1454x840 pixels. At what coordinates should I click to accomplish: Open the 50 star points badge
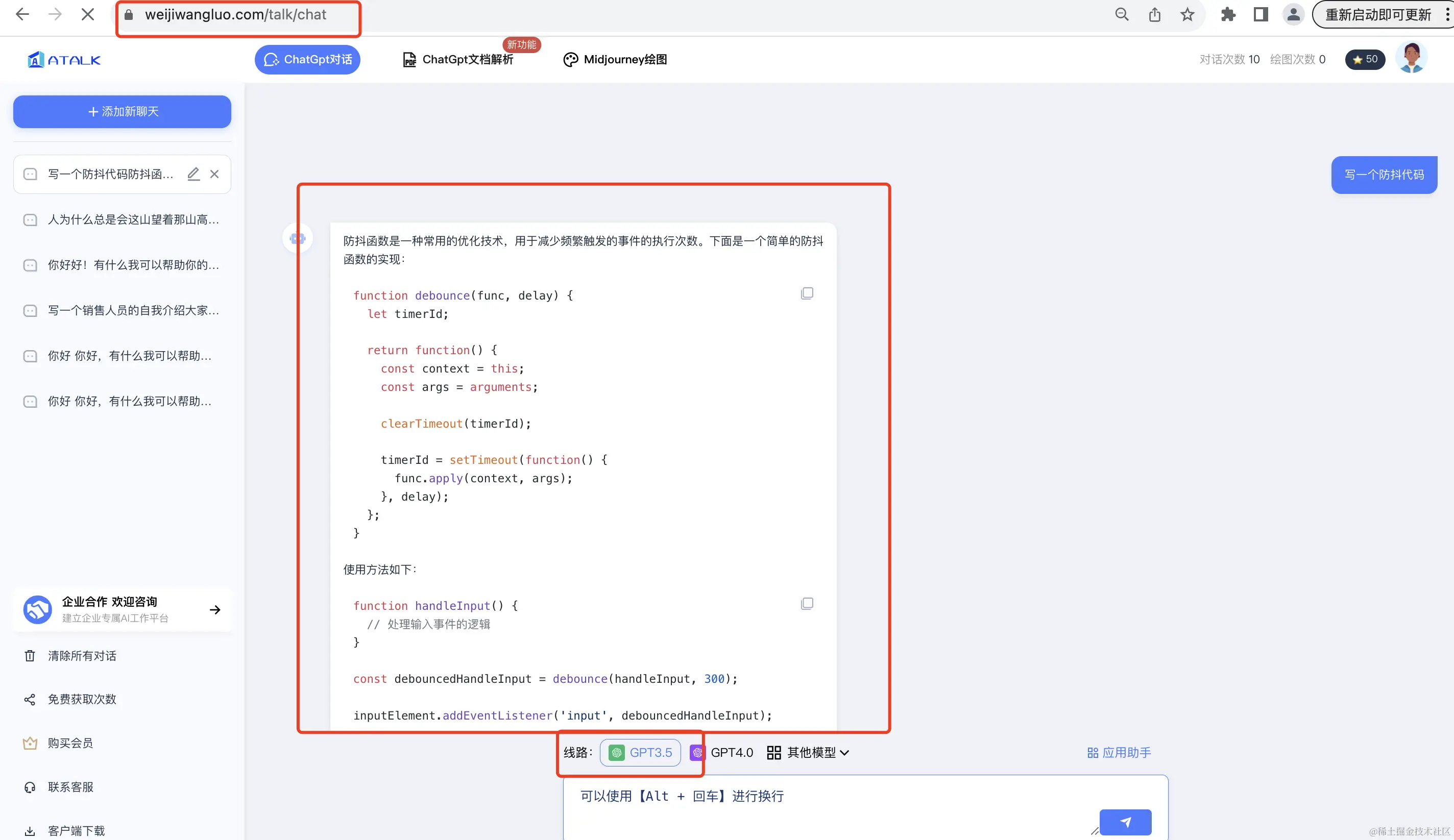tap(1365, 59)
